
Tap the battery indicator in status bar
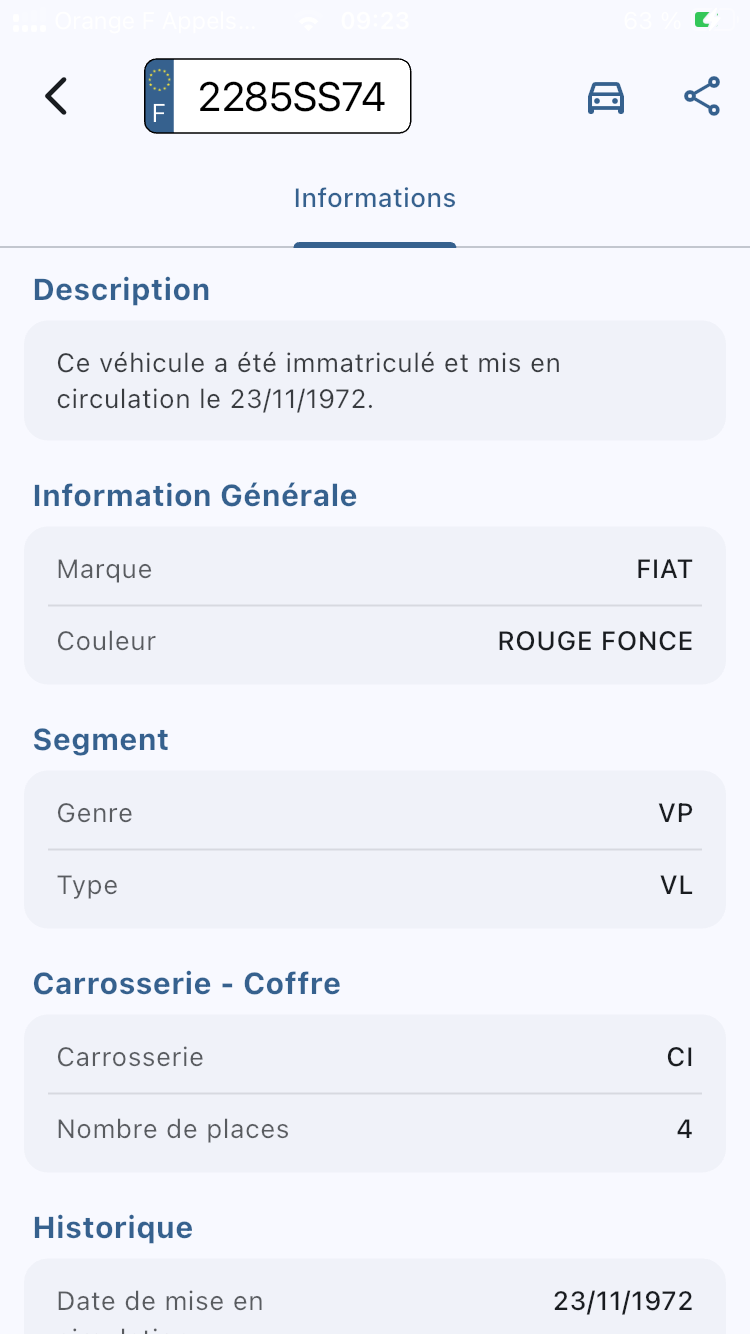[713, 20]
